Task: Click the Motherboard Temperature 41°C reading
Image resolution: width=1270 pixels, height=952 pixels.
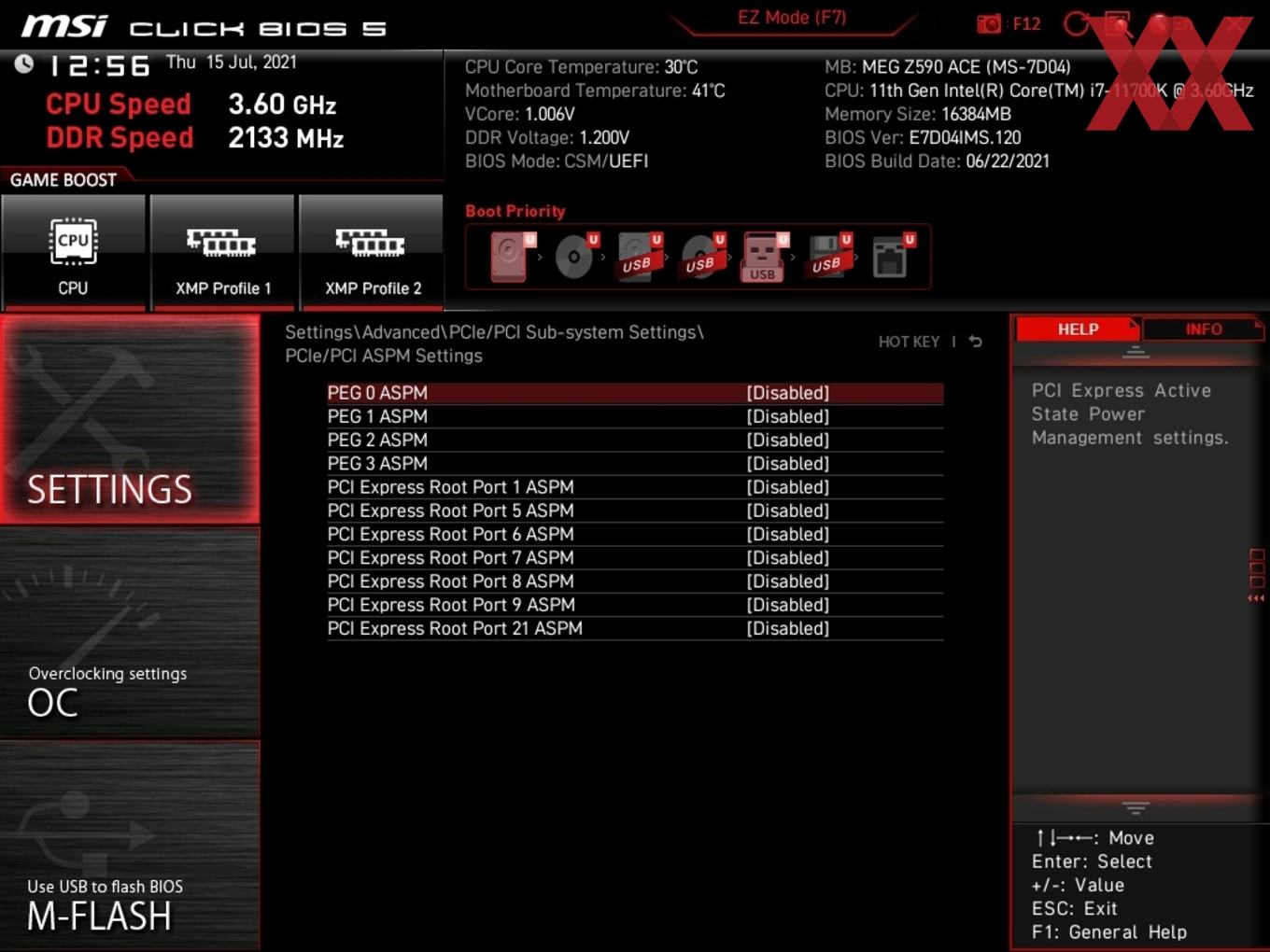Action: click(595, 91)
